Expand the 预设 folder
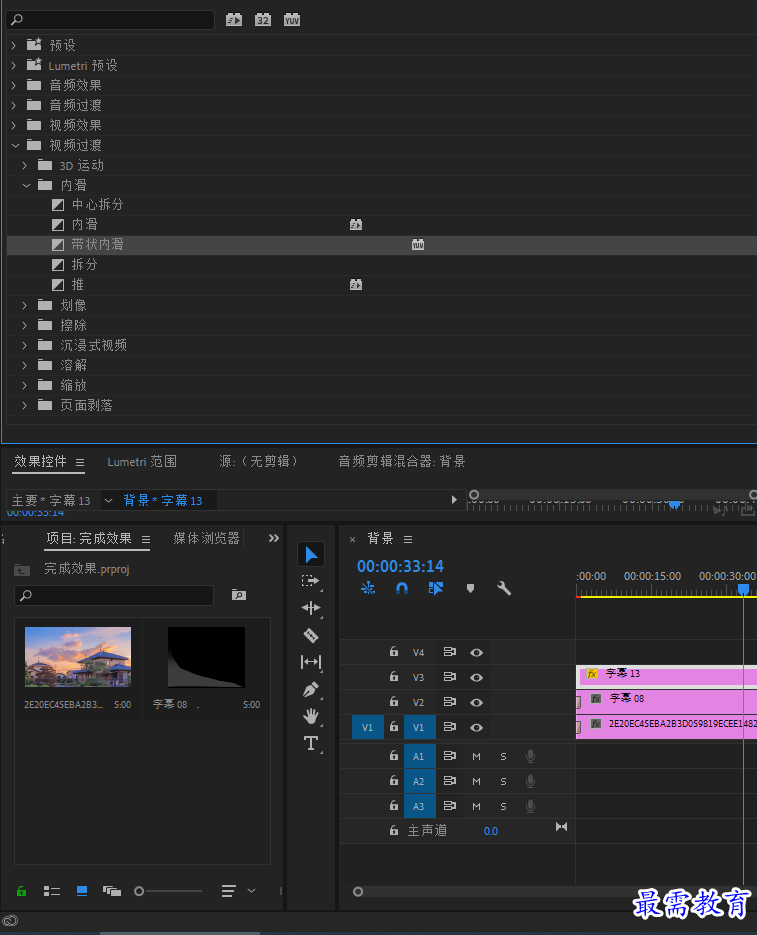 tap(14, 45)
